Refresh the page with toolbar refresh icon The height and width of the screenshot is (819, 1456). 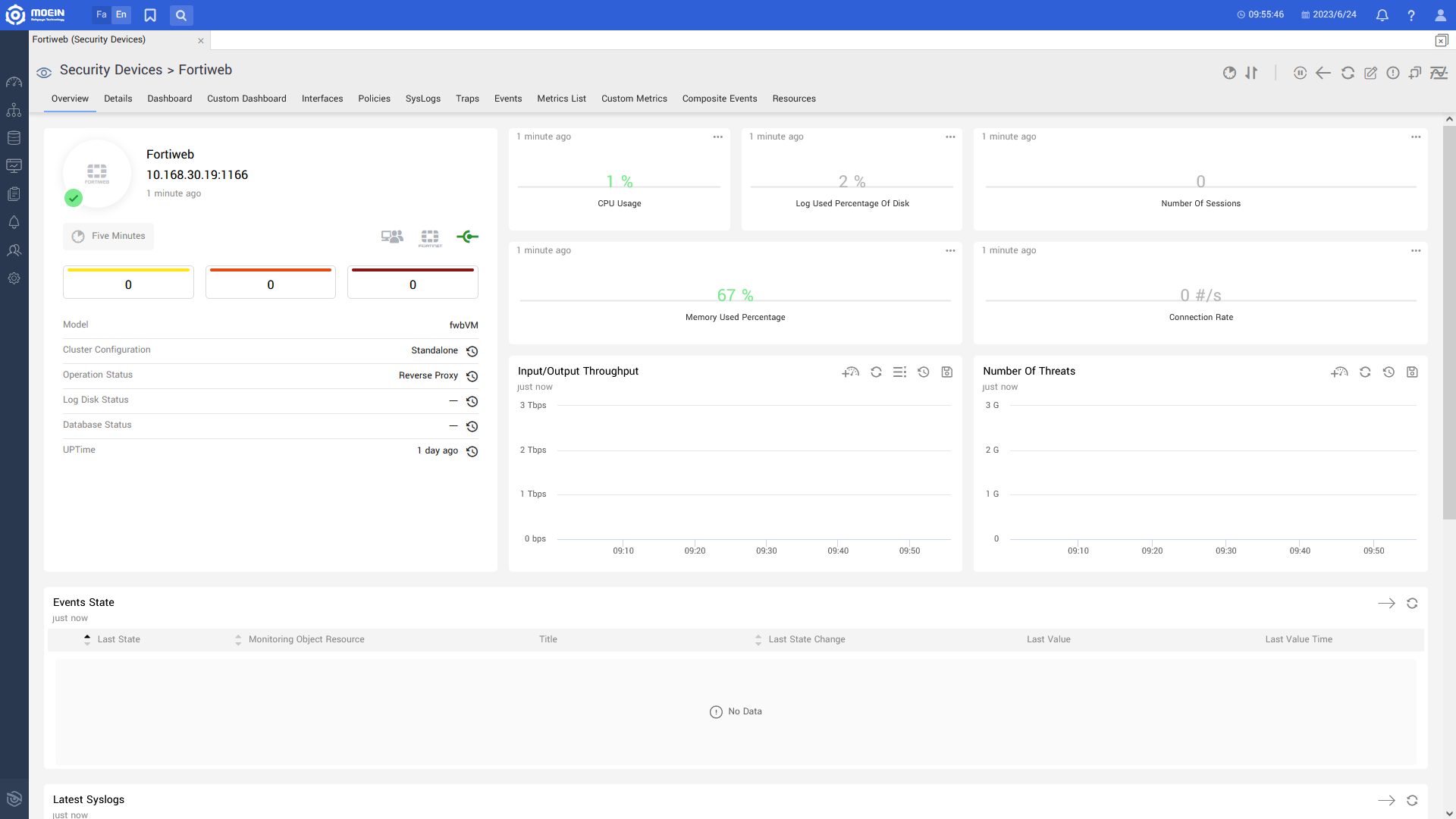[1348, 73]
